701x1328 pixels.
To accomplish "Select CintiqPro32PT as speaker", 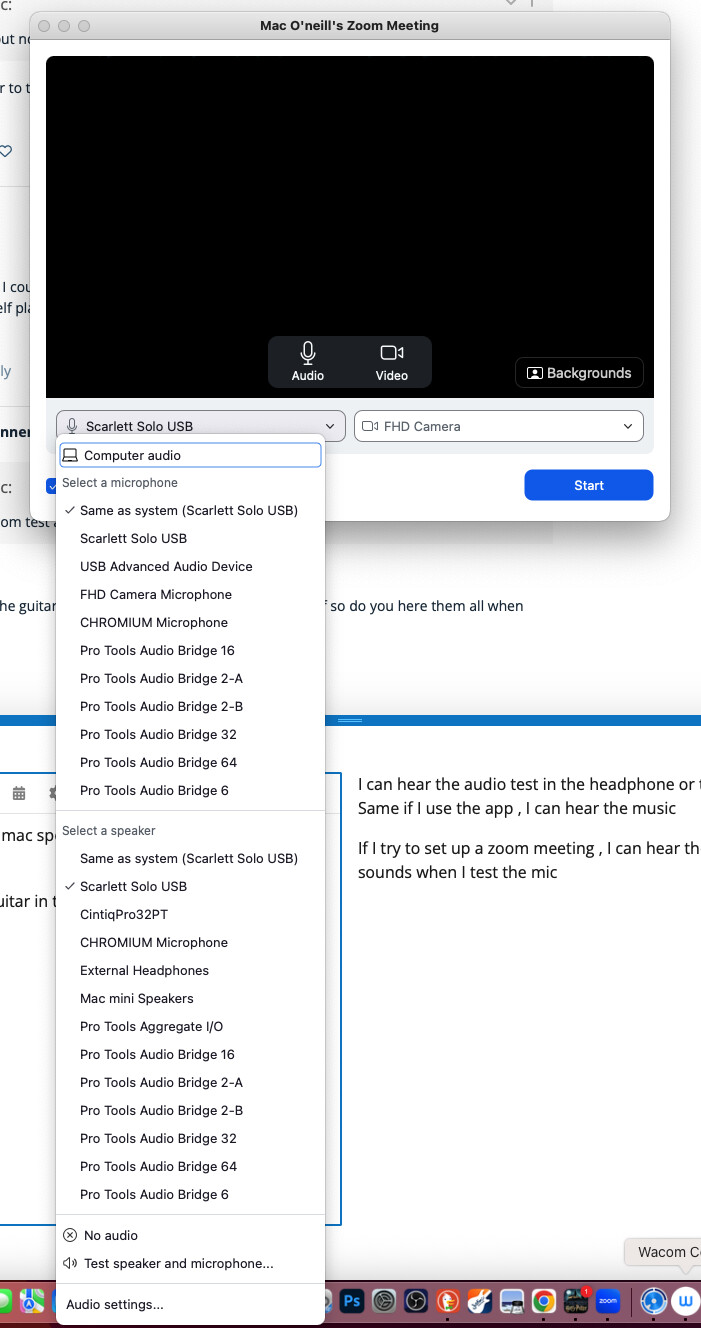I will 190,914.
